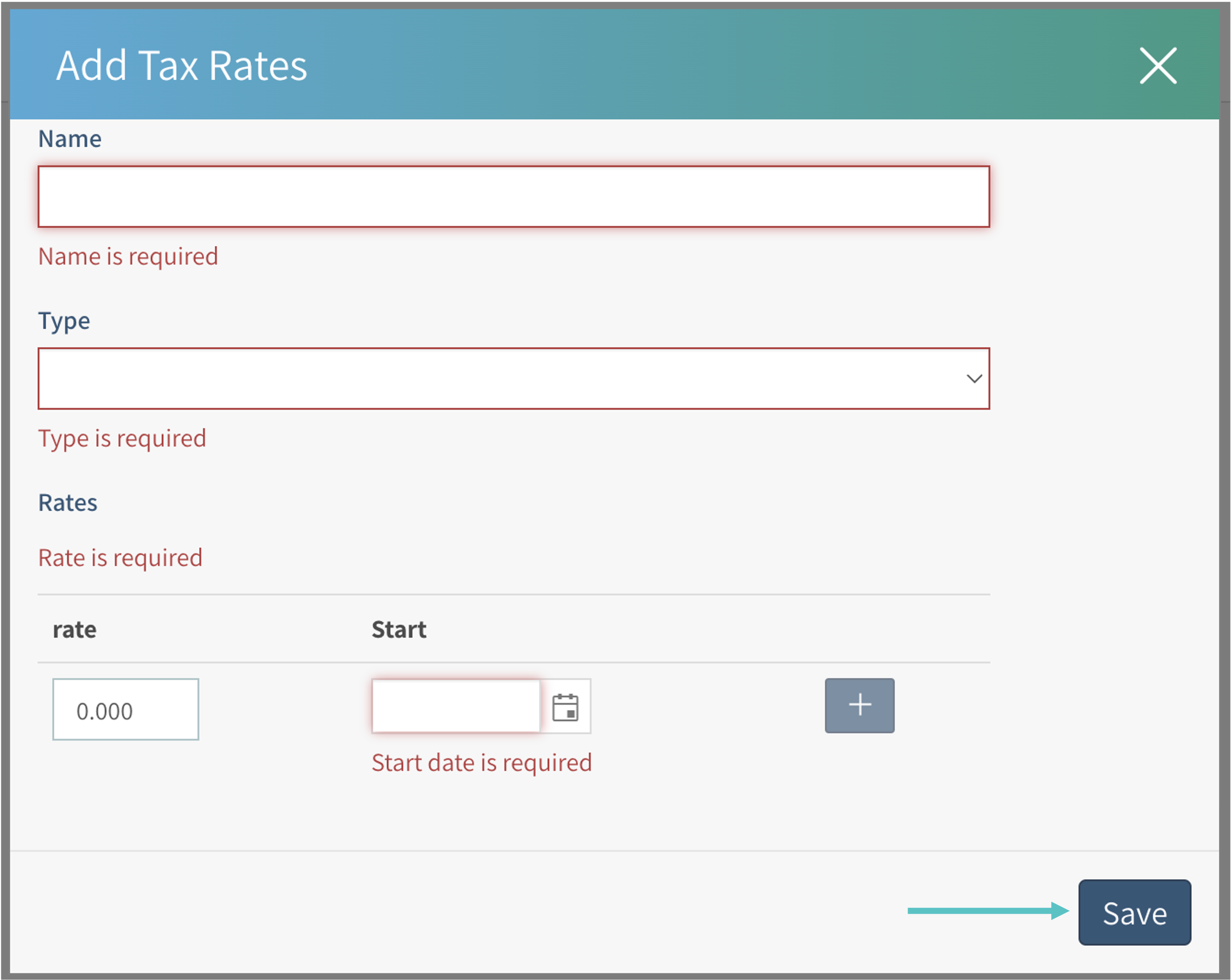Click the 'Type is required' error message

(122, 439)
